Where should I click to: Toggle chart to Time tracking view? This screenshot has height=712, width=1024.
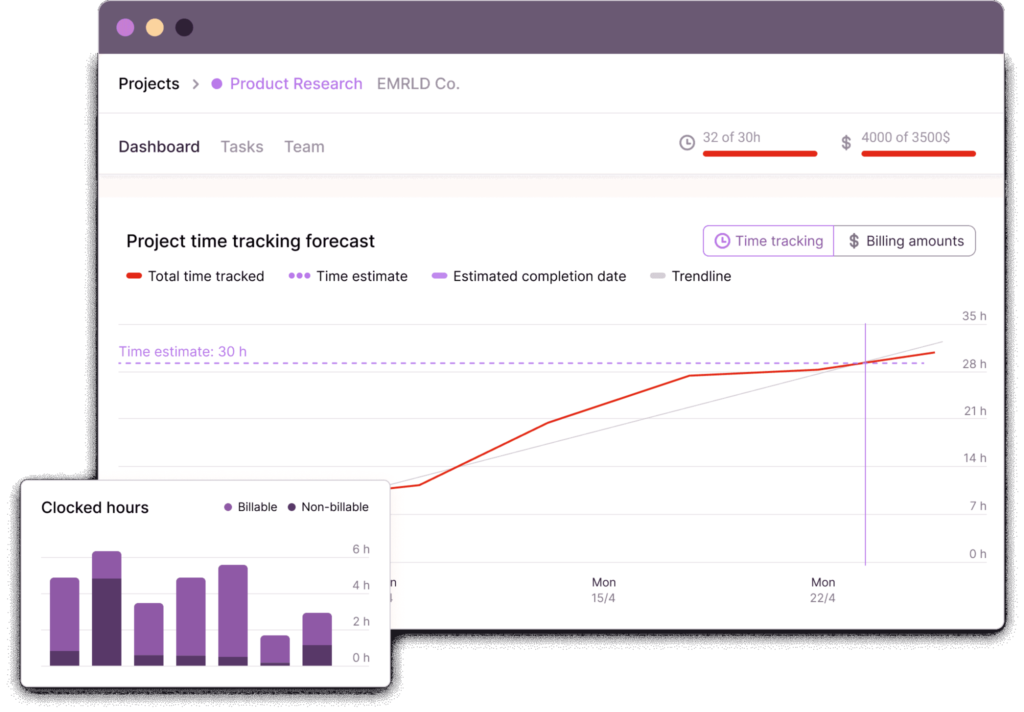coord(768,241)
